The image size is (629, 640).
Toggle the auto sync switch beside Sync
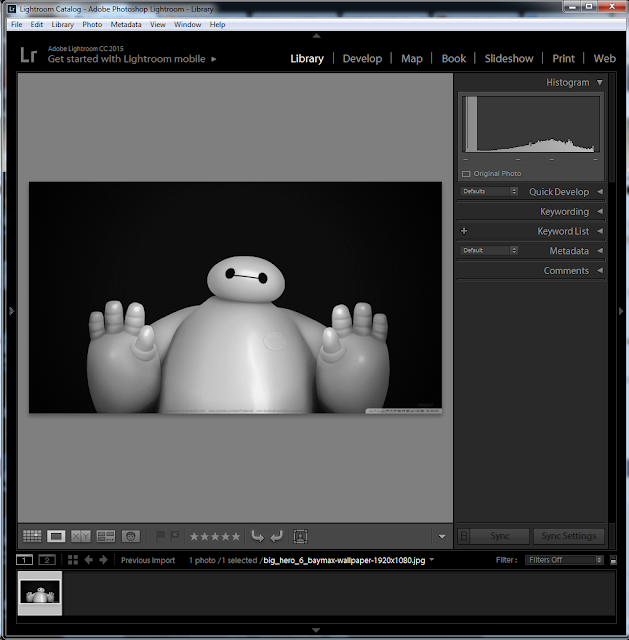(464, 536)
